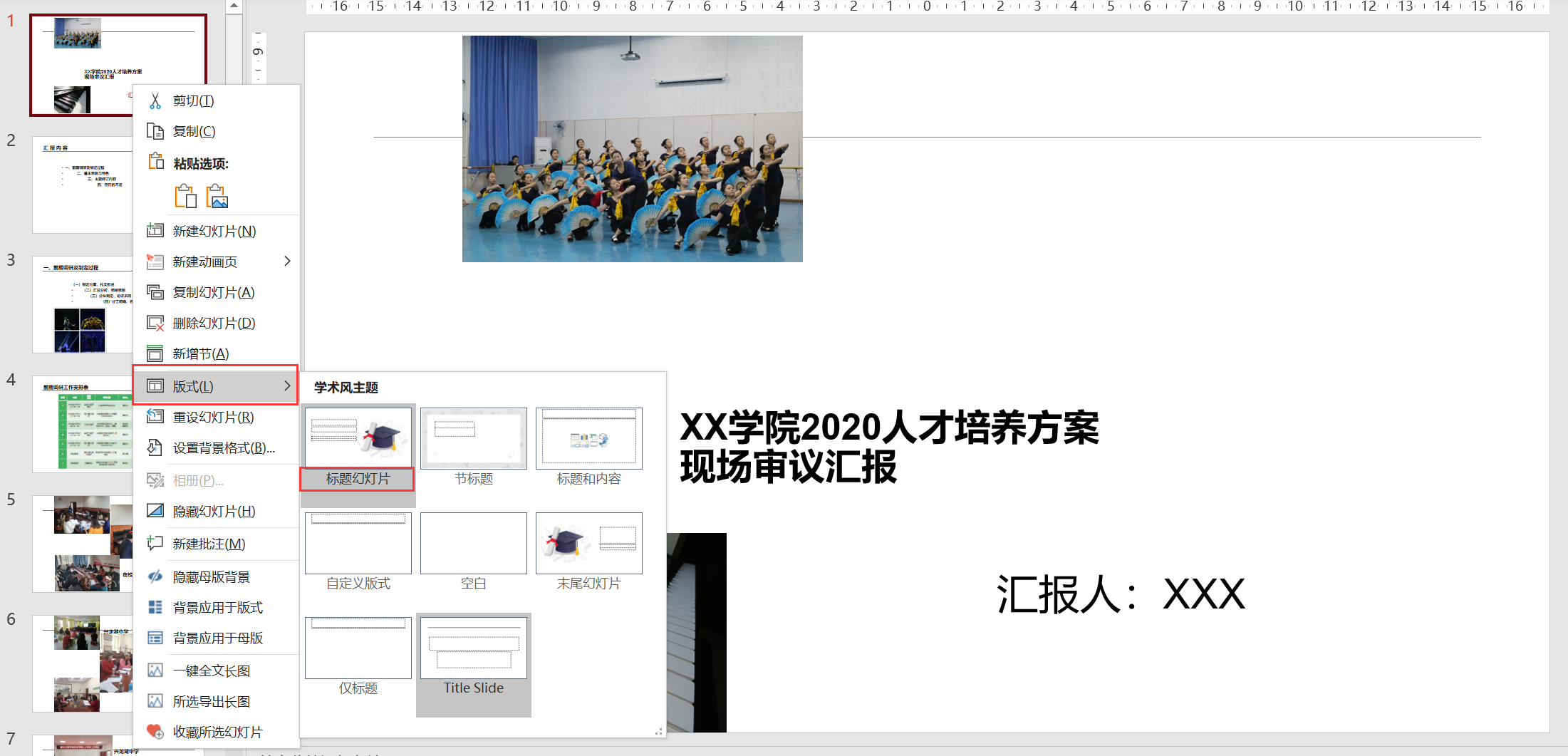Screen dimensions: 1568x756
Task: Expand the 版式(L) submenu arrow
Action: (287, 386)
